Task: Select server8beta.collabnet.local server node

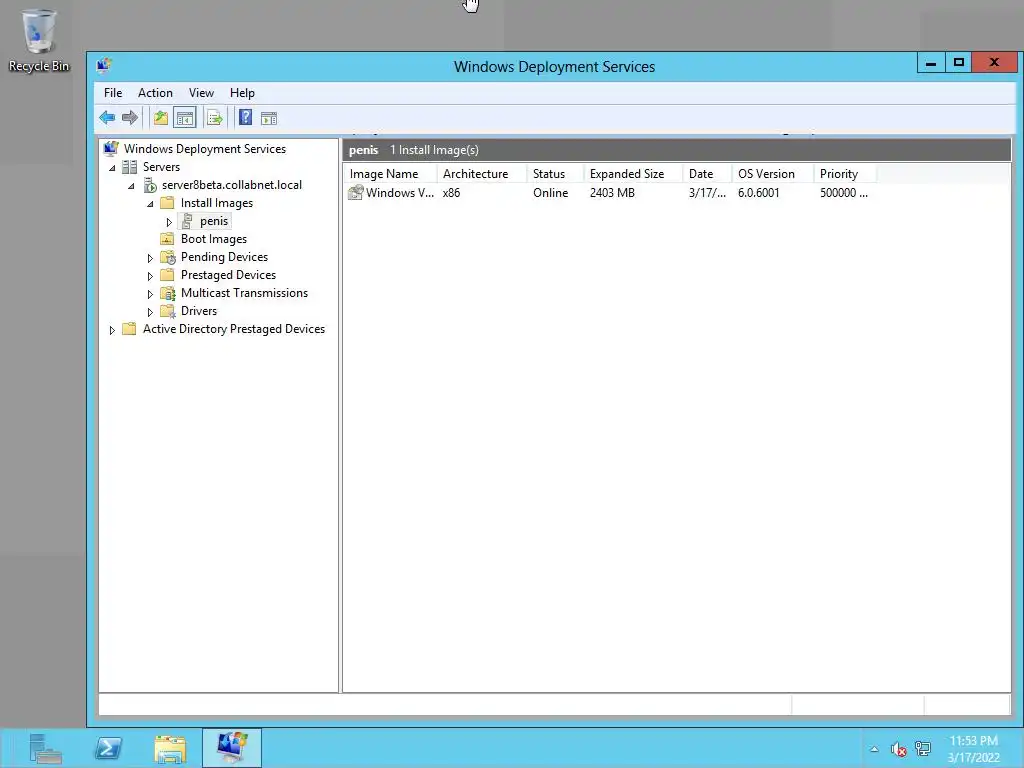Action: [232, 185]
